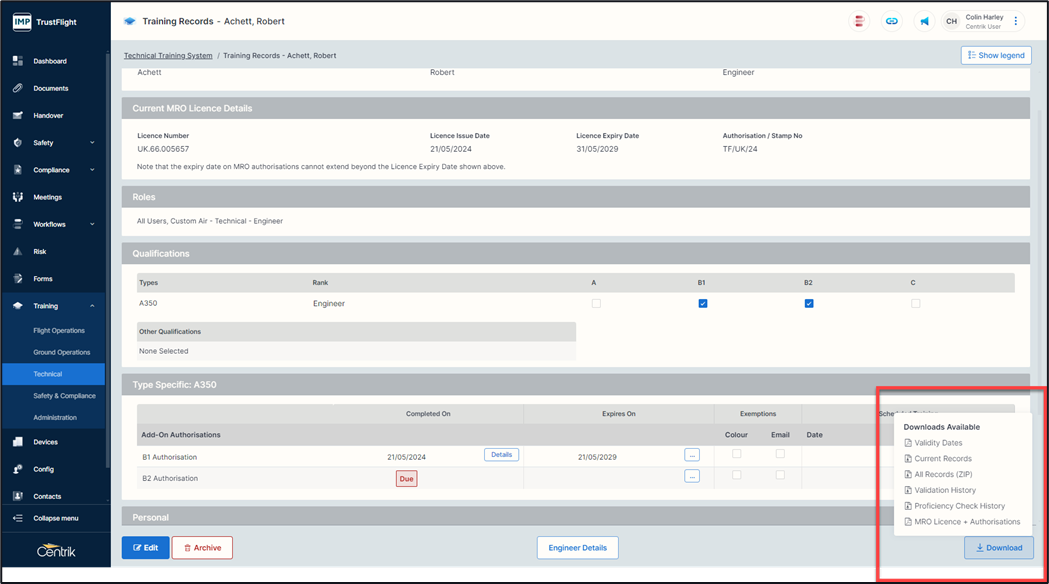Select the Technical training item
Screen dimensions: 1049x584
[54, 374]
